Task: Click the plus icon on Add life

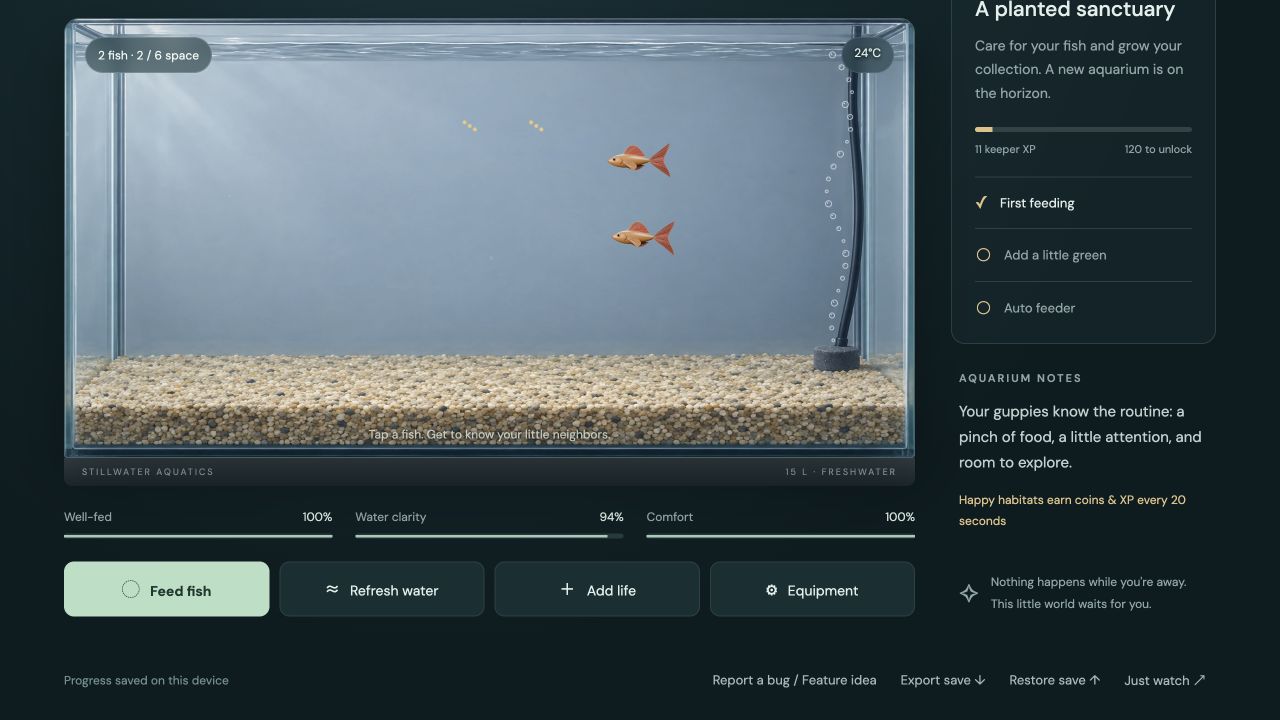Action: 567,589
